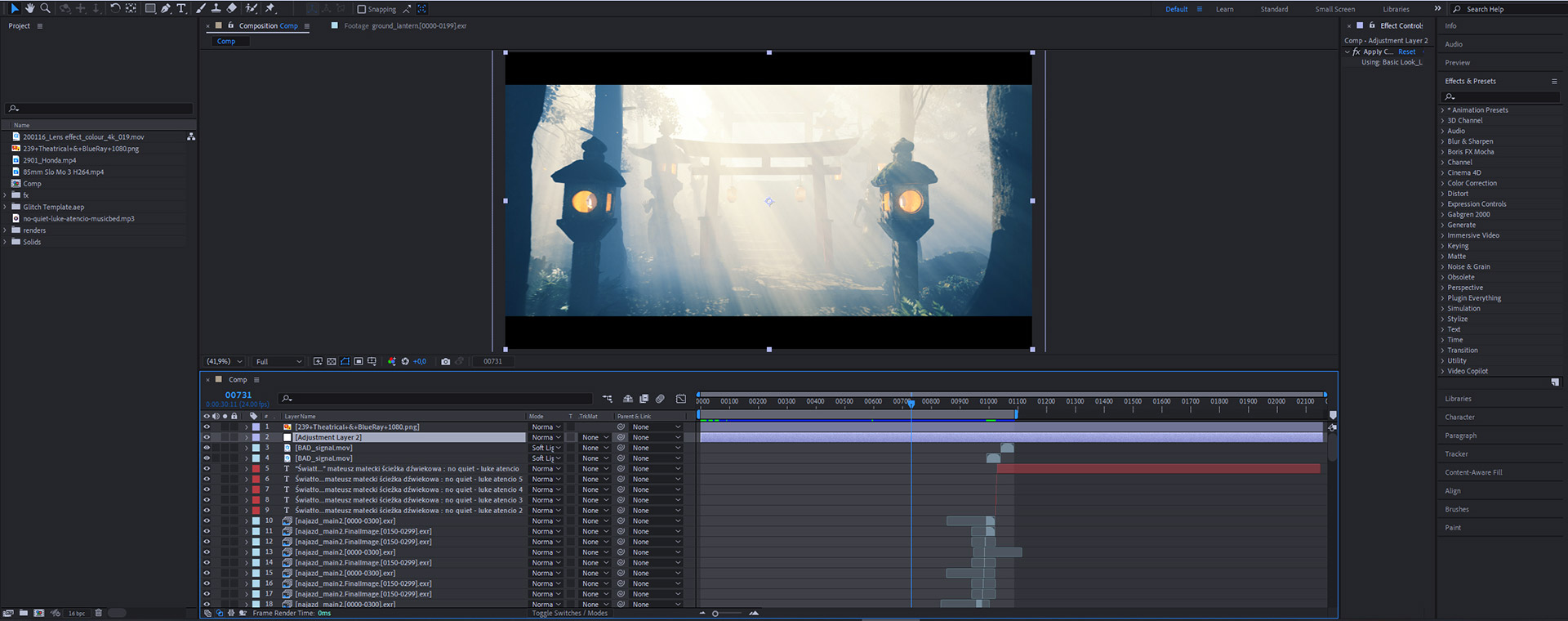Viewport: 1568px width, 621px height.
Task: Toggle transparency grid in viewer
Action: point(332,361)
